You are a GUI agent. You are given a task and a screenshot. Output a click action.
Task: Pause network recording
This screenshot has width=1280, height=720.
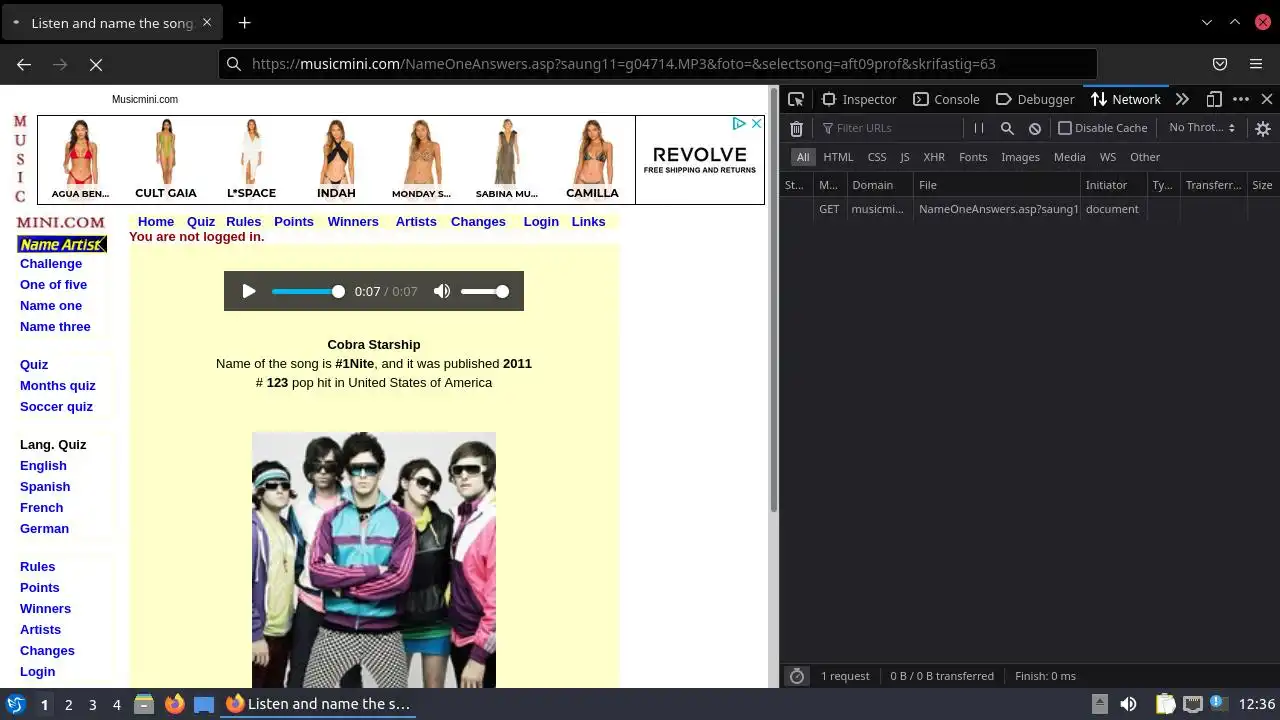pyautogui.click(x=979, y=128)
